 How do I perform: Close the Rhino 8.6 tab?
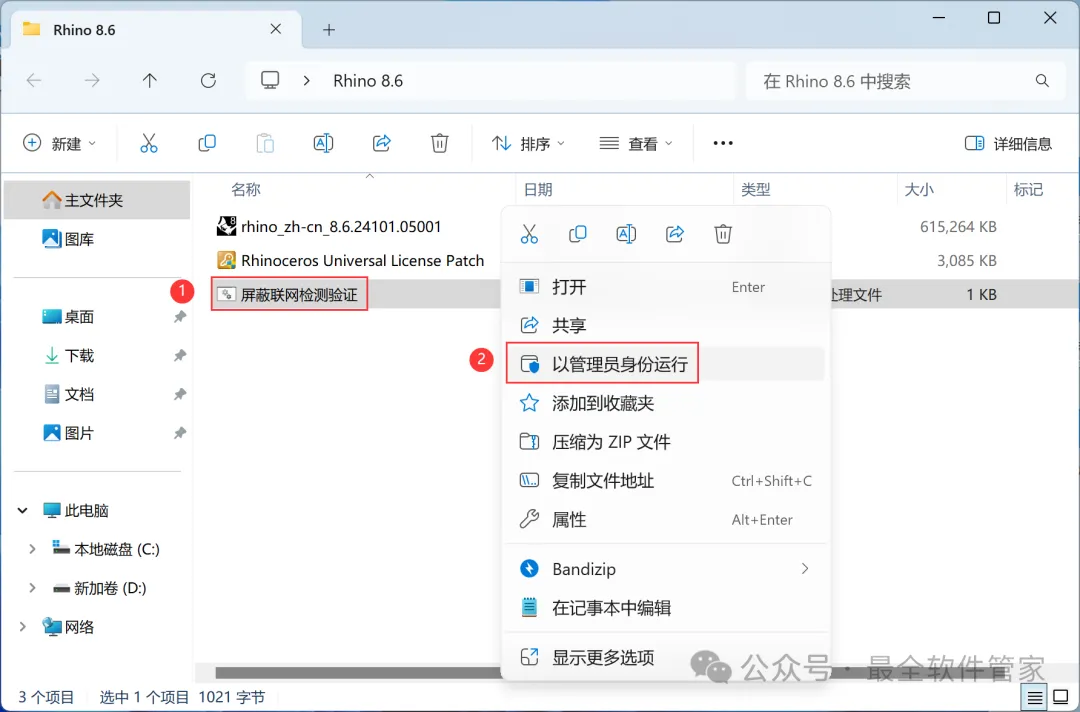pyautogui.click(x=276, y=29)
